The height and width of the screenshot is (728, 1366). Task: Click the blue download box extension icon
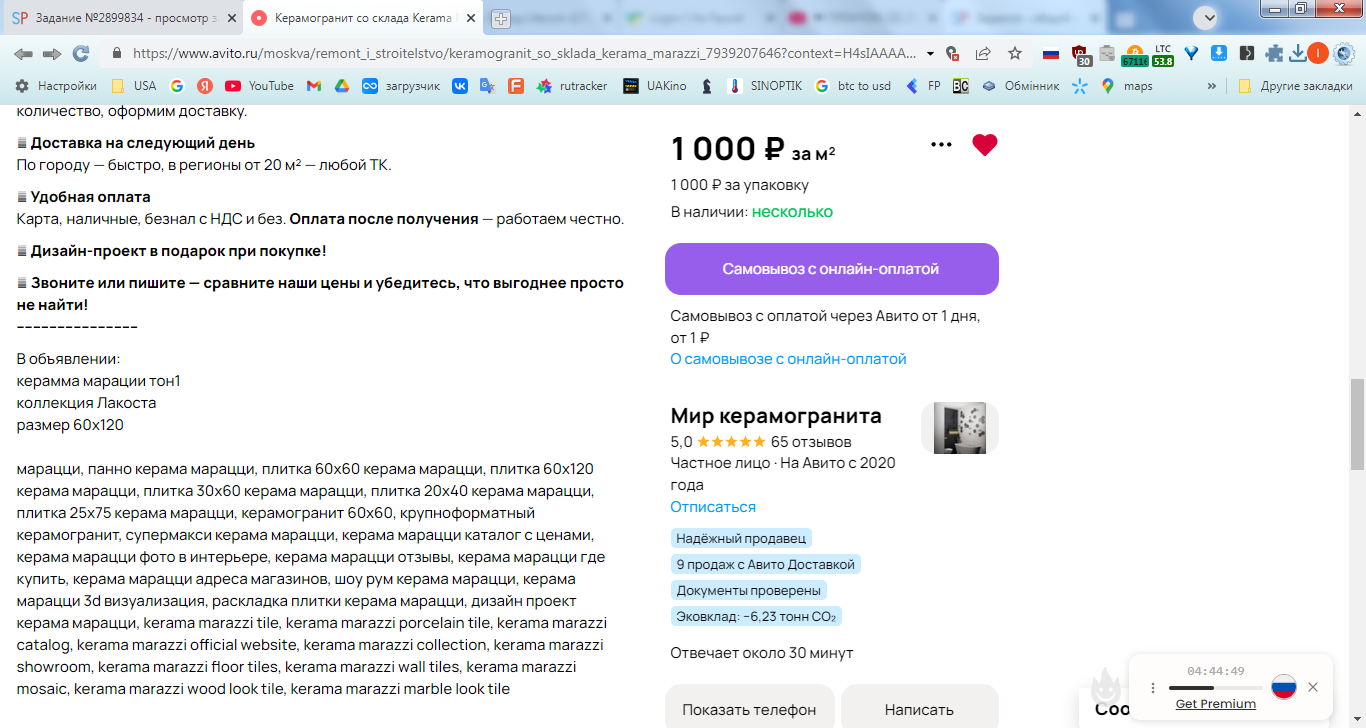coord(1219,53)
